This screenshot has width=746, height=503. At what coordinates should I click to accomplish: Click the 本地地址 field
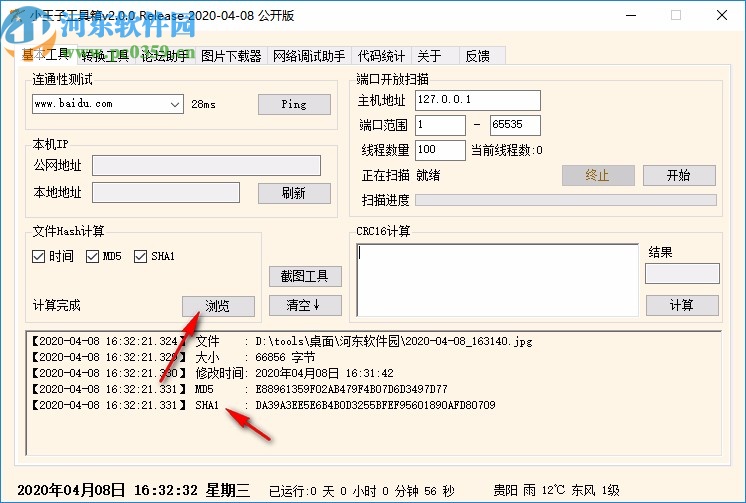[166, 193]
